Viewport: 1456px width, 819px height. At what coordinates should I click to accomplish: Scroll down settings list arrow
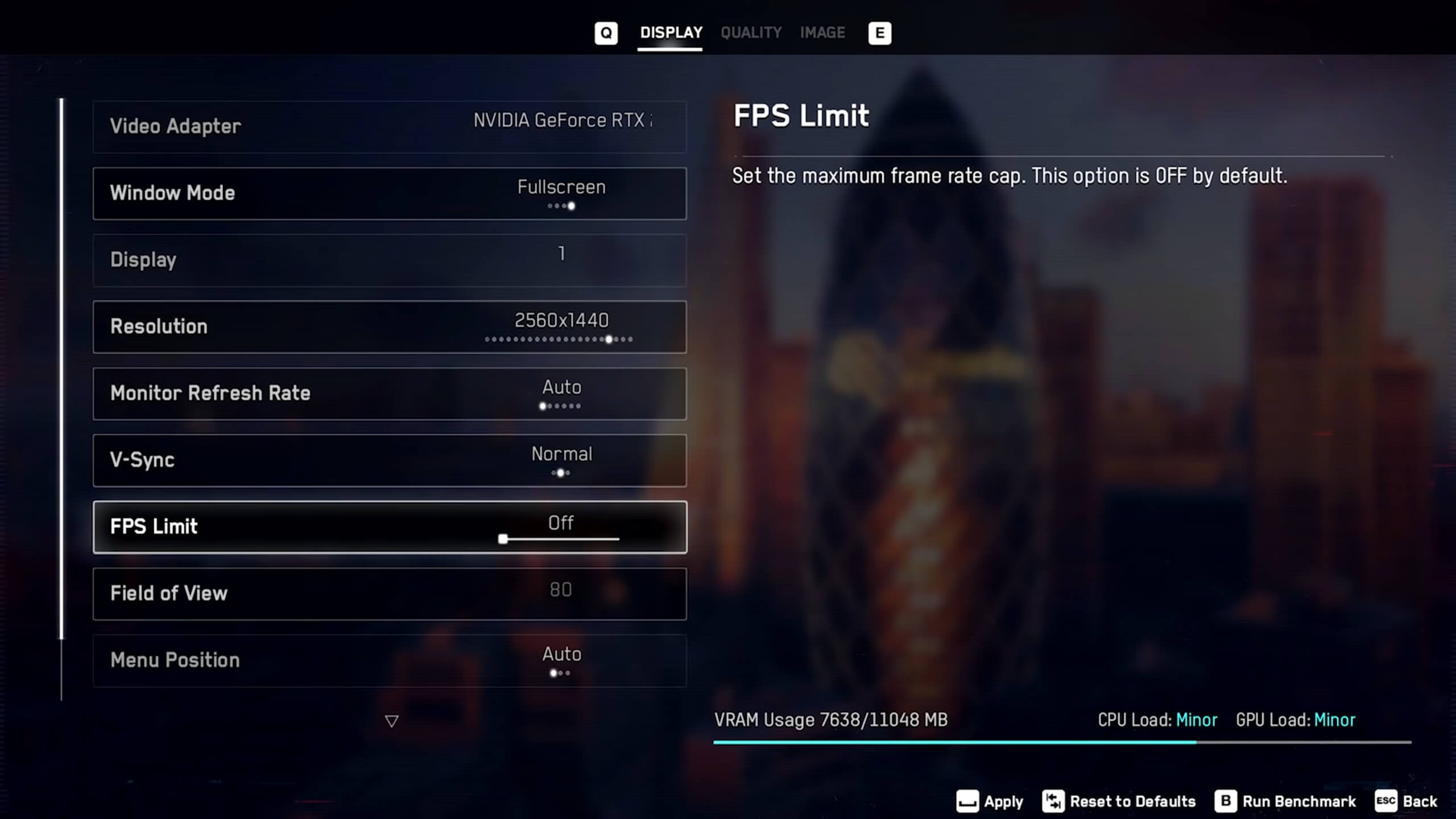[x=390, y=720]
